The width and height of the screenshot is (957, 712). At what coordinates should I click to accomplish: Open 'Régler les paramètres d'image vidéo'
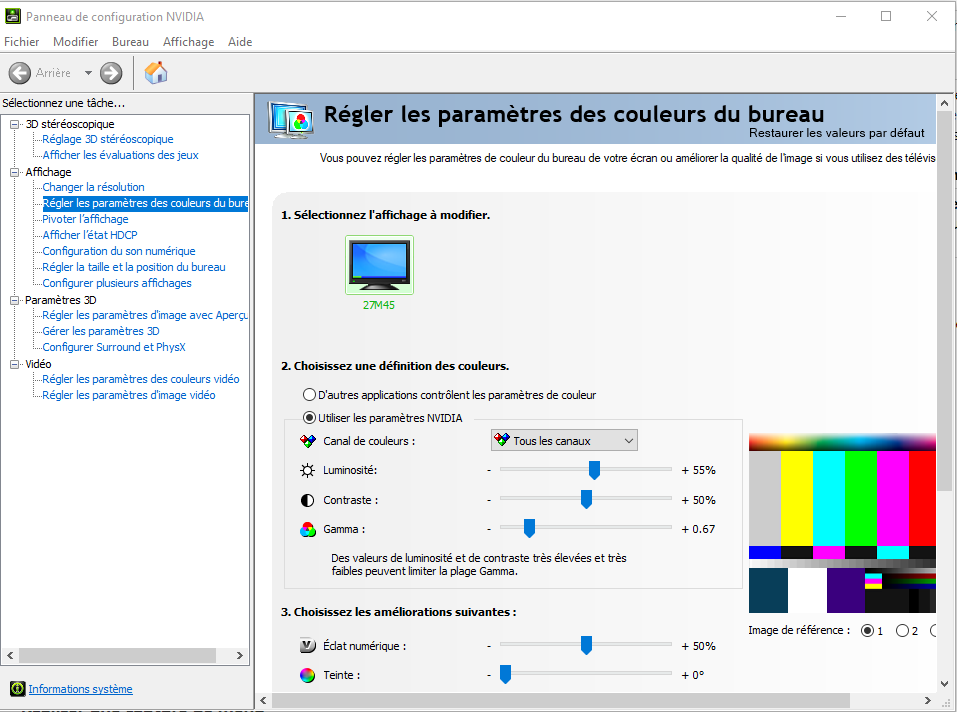(129, 395)
